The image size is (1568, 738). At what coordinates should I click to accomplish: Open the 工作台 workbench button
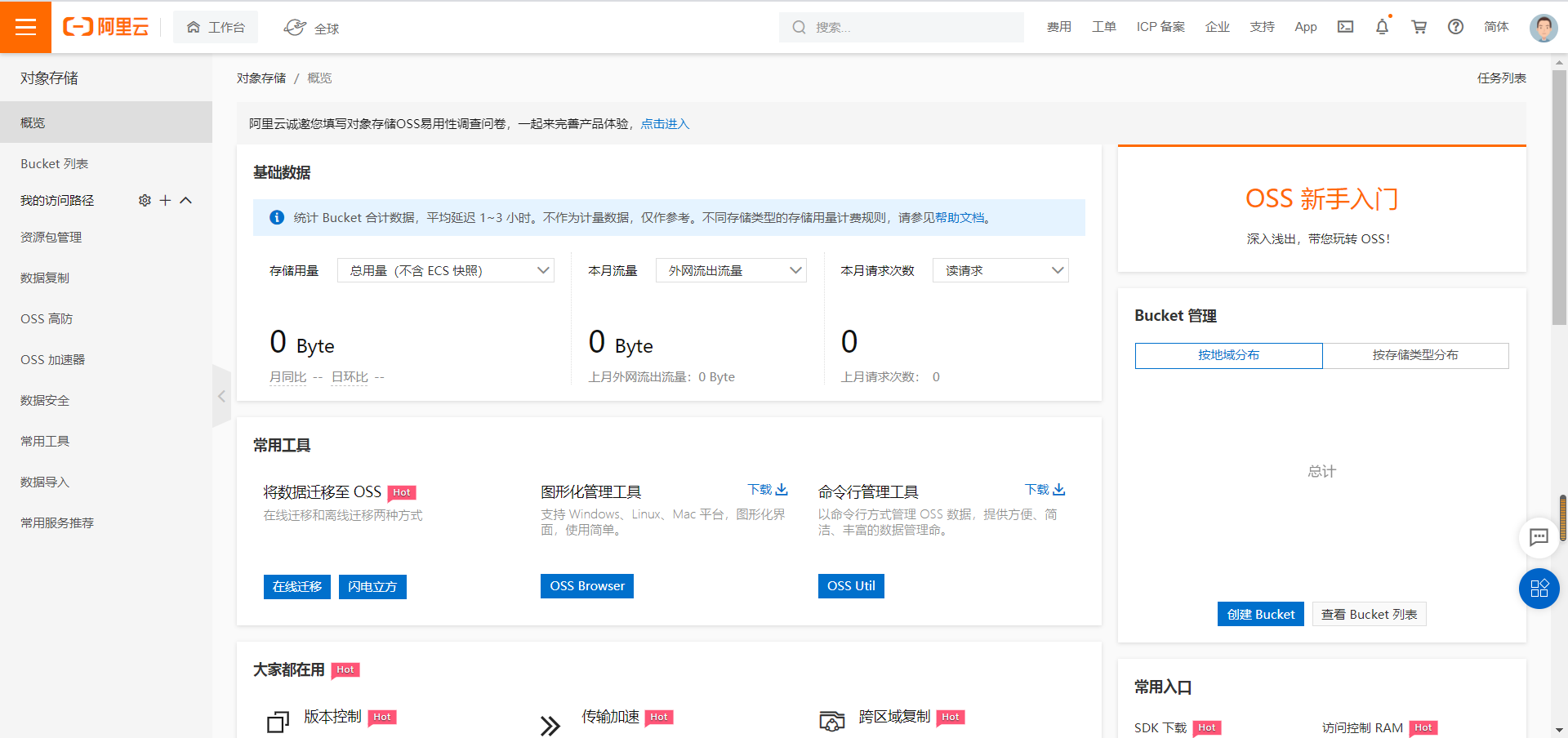pyautogui.click(x=216, y=27)
